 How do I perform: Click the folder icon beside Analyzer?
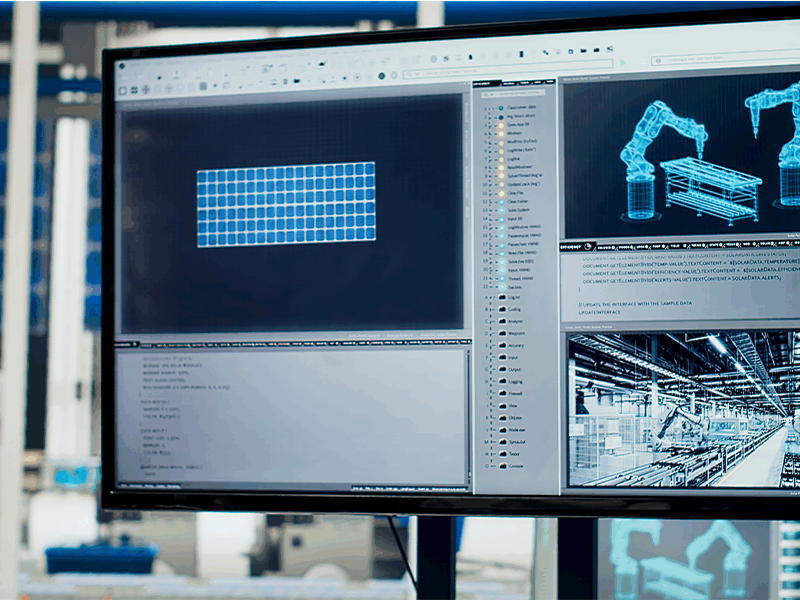tap(502, 321)
